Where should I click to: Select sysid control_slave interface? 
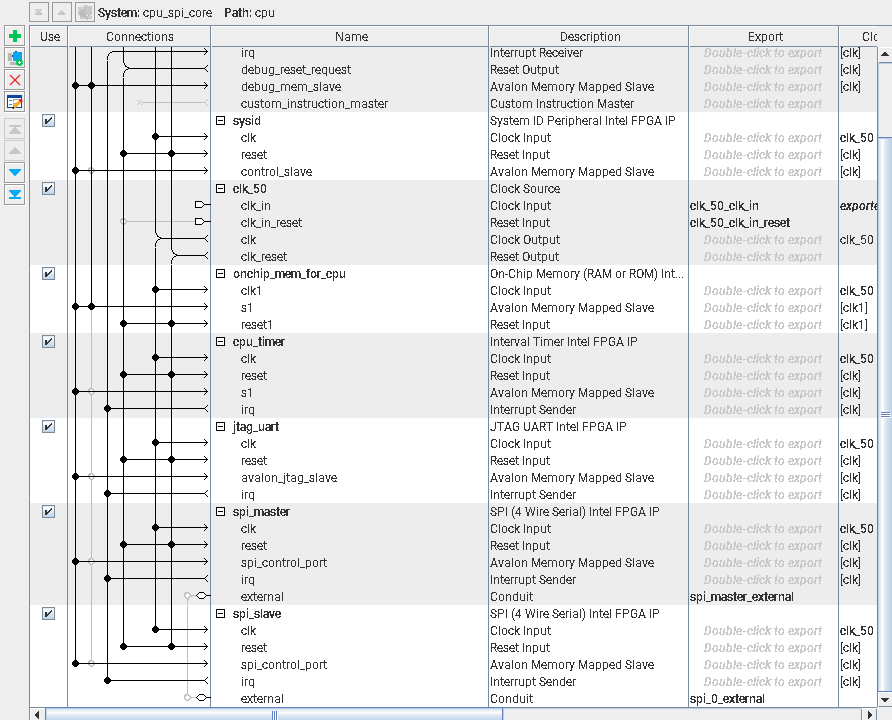pos(276,172)
